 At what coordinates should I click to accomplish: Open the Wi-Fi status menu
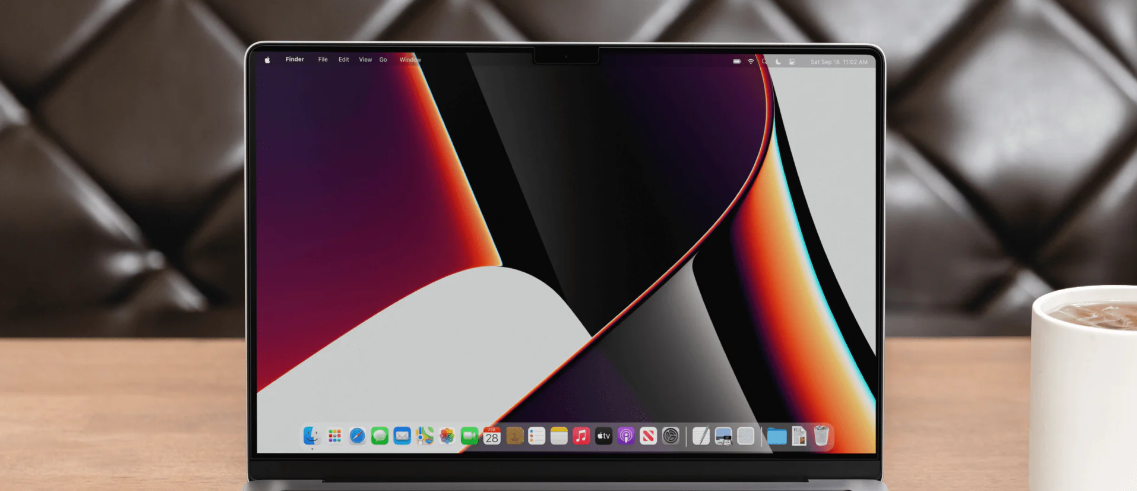(751, 62)
